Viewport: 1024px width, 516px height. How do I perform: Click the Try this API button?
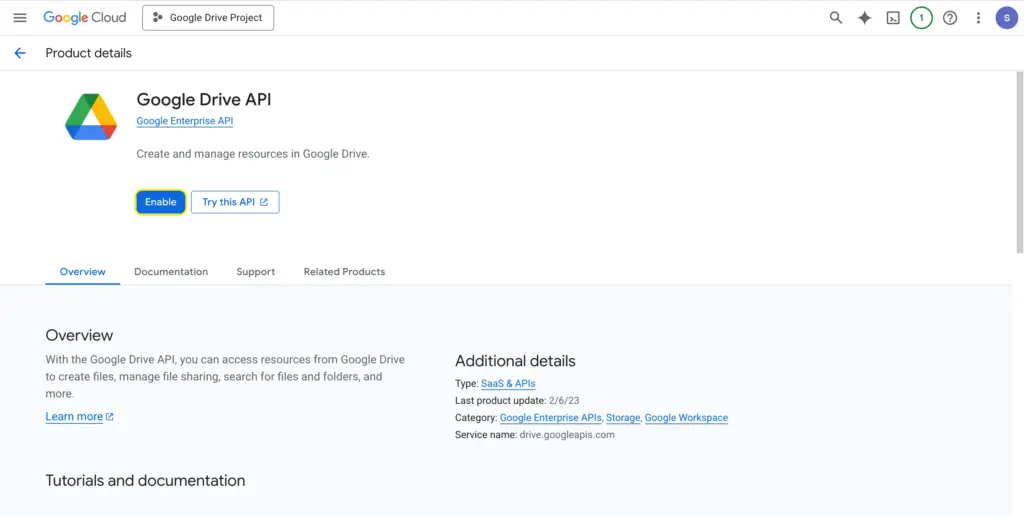[235, 202]
